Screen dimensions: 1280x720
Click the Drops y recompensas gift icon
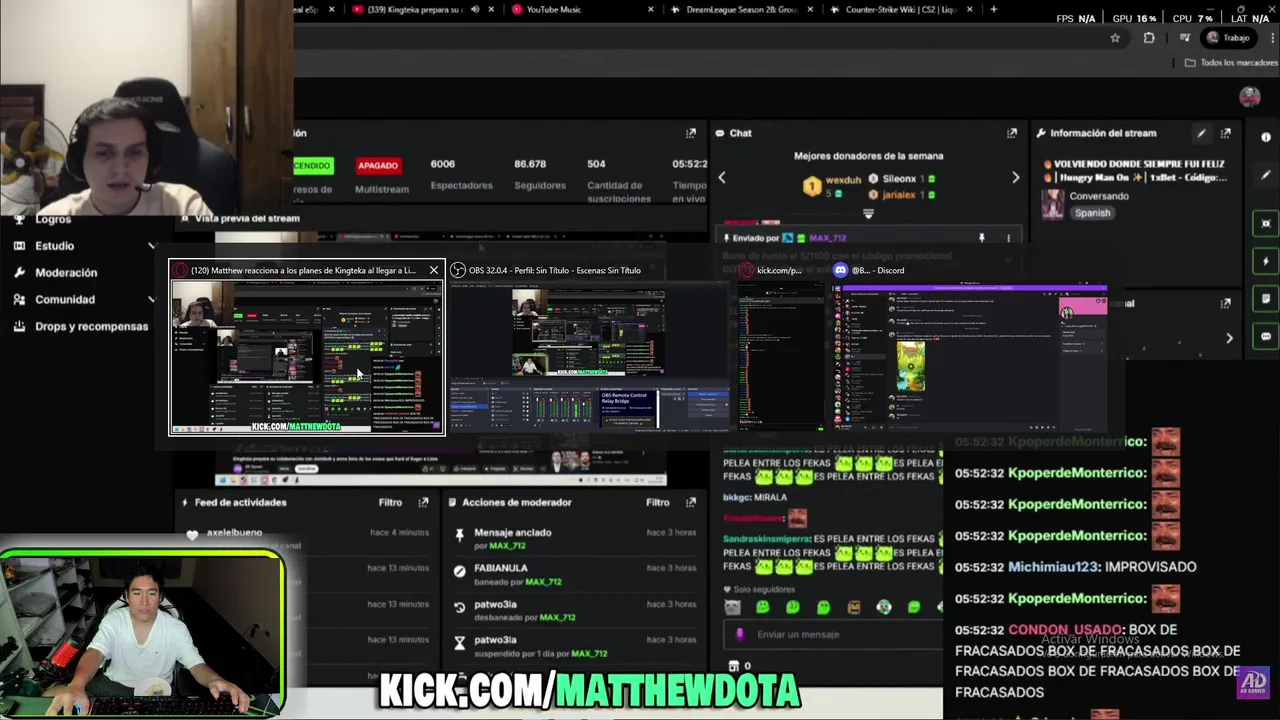tap(19, 326)
